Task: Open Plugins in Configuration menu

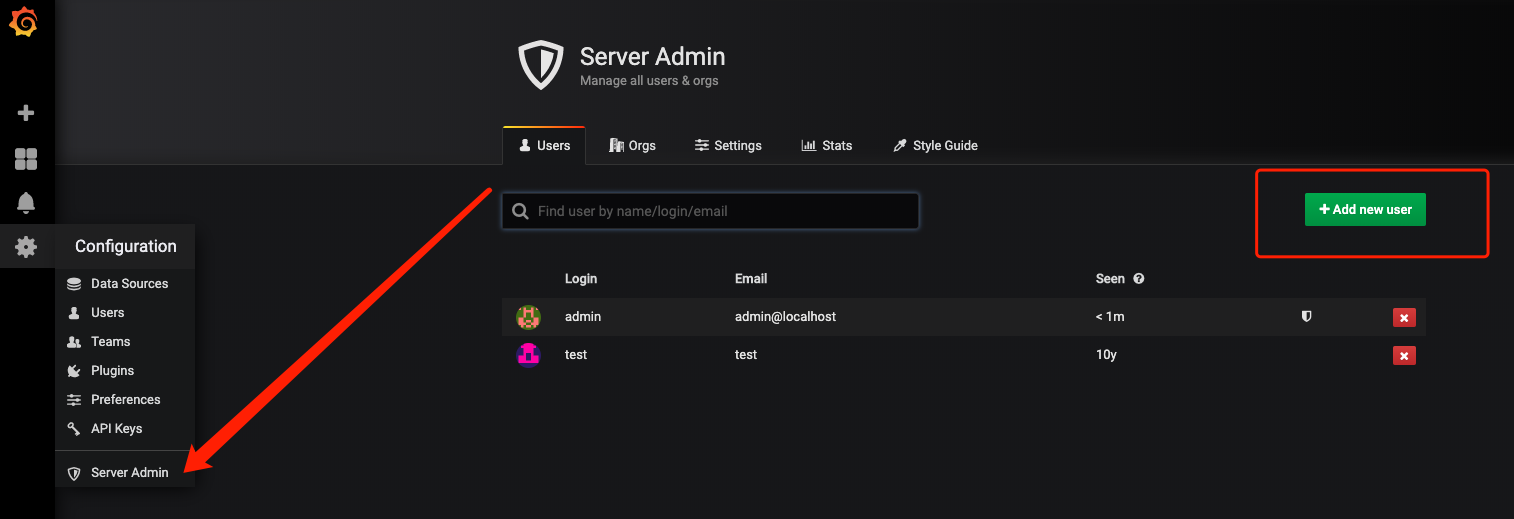Action: 125,371
